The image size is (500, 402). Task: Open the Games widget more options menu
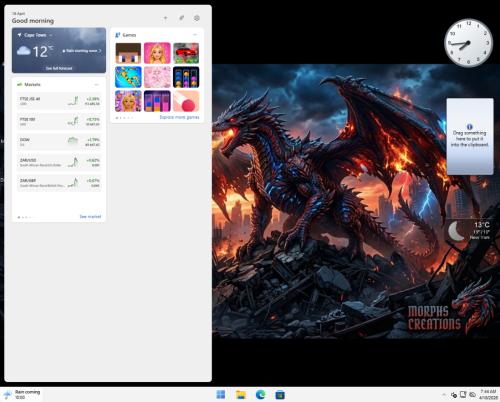(195, 35)
